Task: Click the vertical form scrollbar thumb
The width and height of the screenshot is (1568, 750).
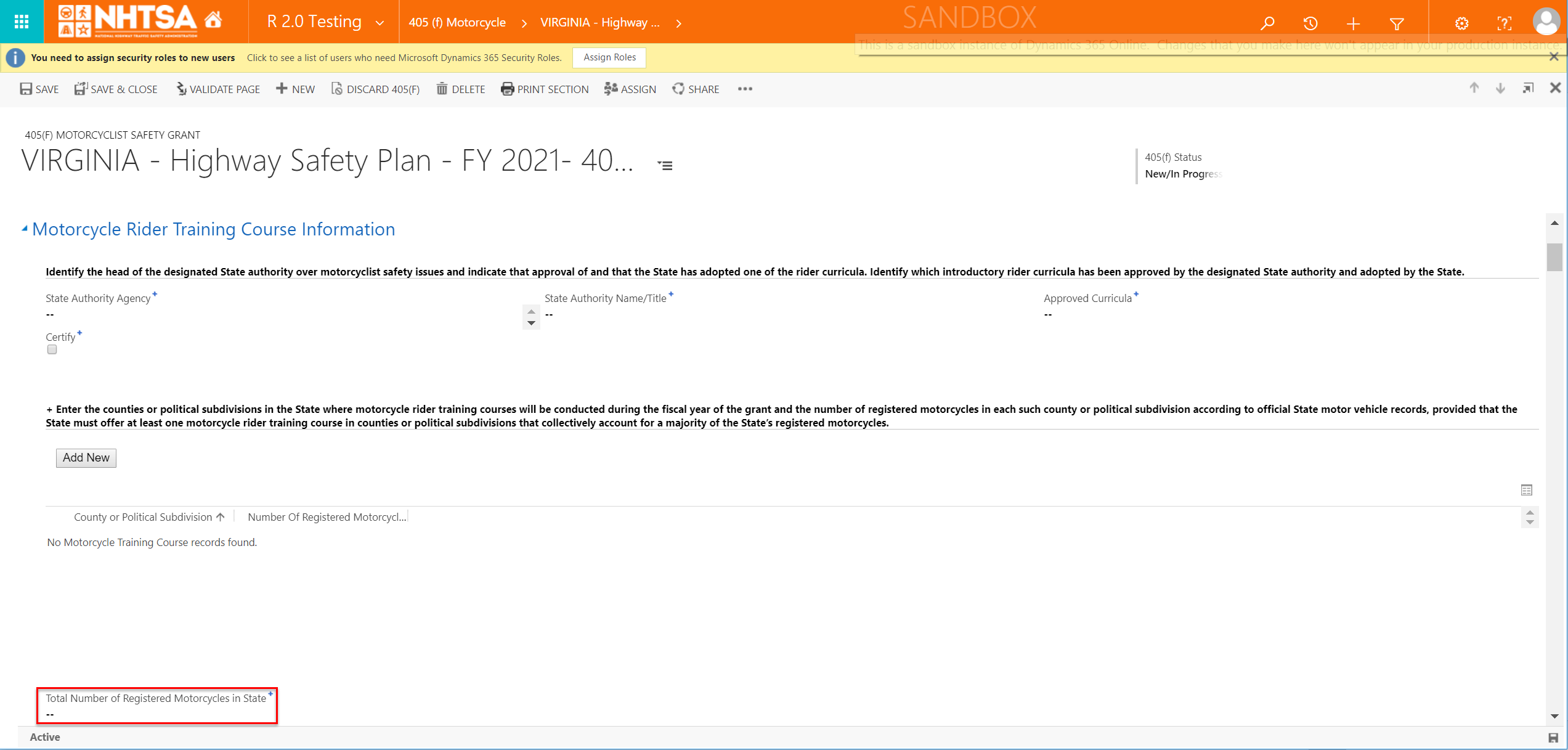Action: [x=1554, y=257]
